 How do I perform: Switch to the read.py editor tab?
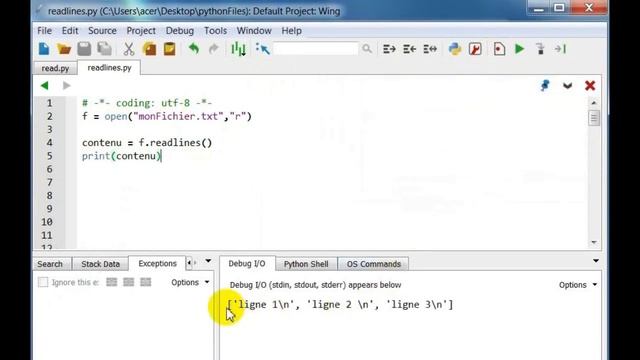coord(55,68)
